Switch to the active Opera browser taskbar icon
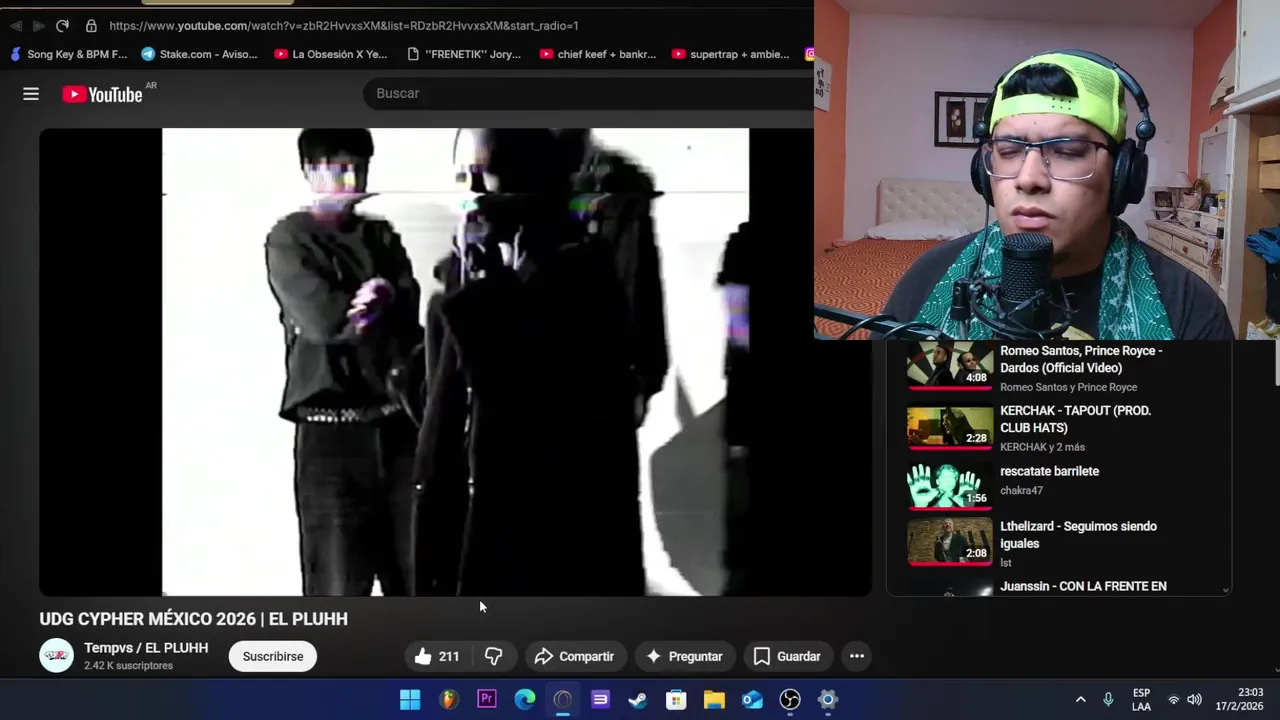The height and width of the screenshot is (720, 1280). click(x=563, y=699)
